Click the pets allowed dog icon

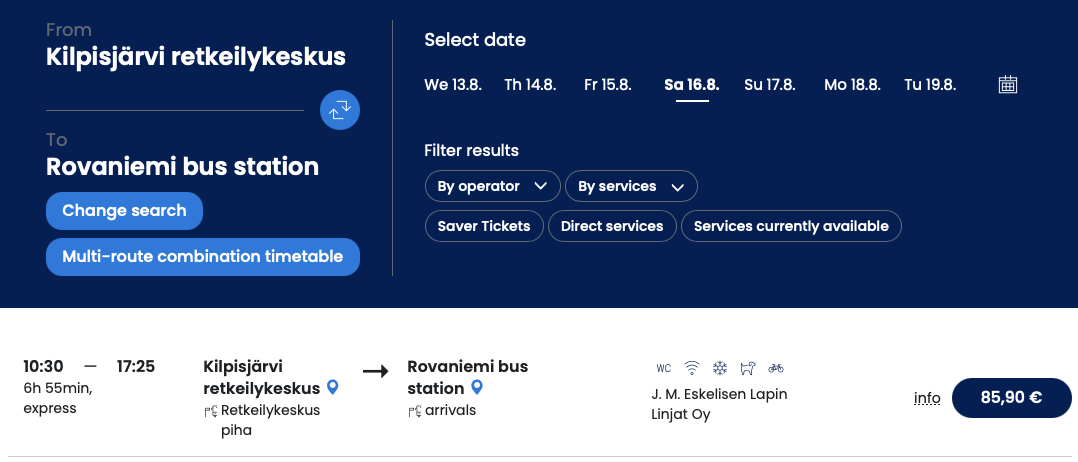pos(748,368)
